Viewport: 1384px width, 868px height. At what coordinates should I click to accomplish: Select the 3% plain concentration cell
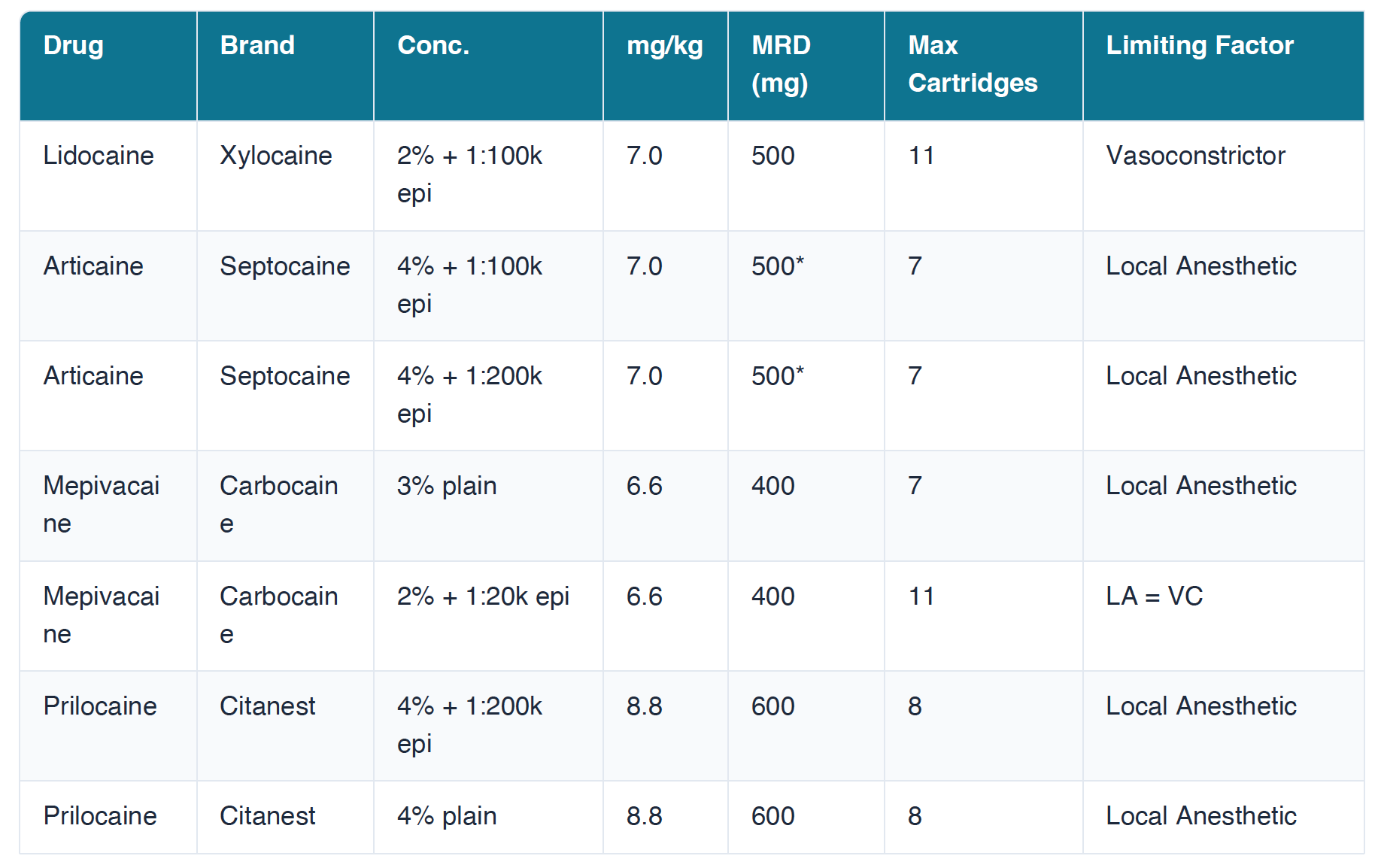447,486
